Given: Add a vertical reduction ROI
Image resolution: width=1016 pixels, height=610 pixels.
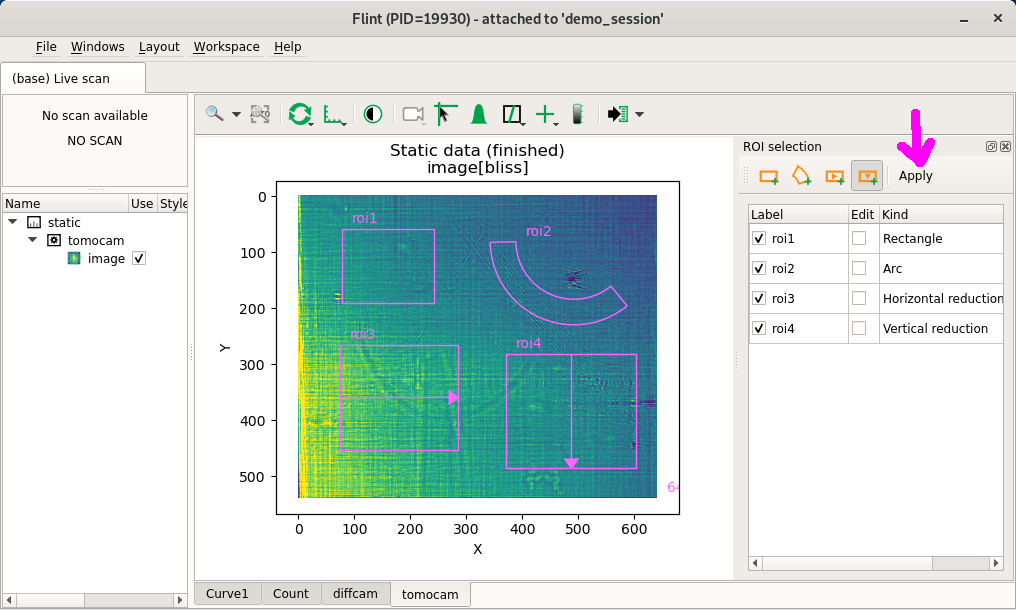Looking at the screenshot, I should tap(867, 176).
